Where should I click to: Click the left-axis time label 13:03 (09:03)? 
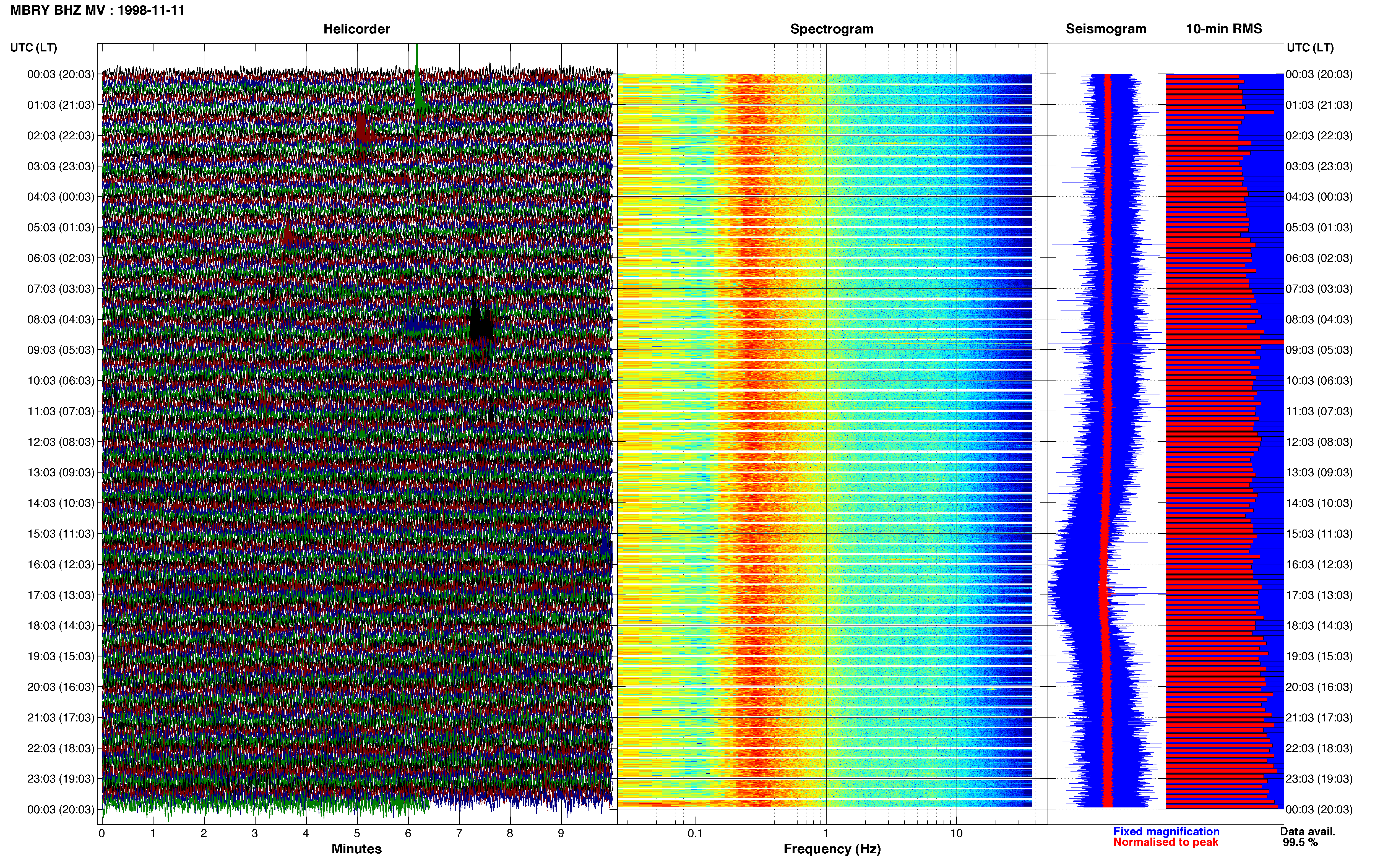click(x=60, y=473)
